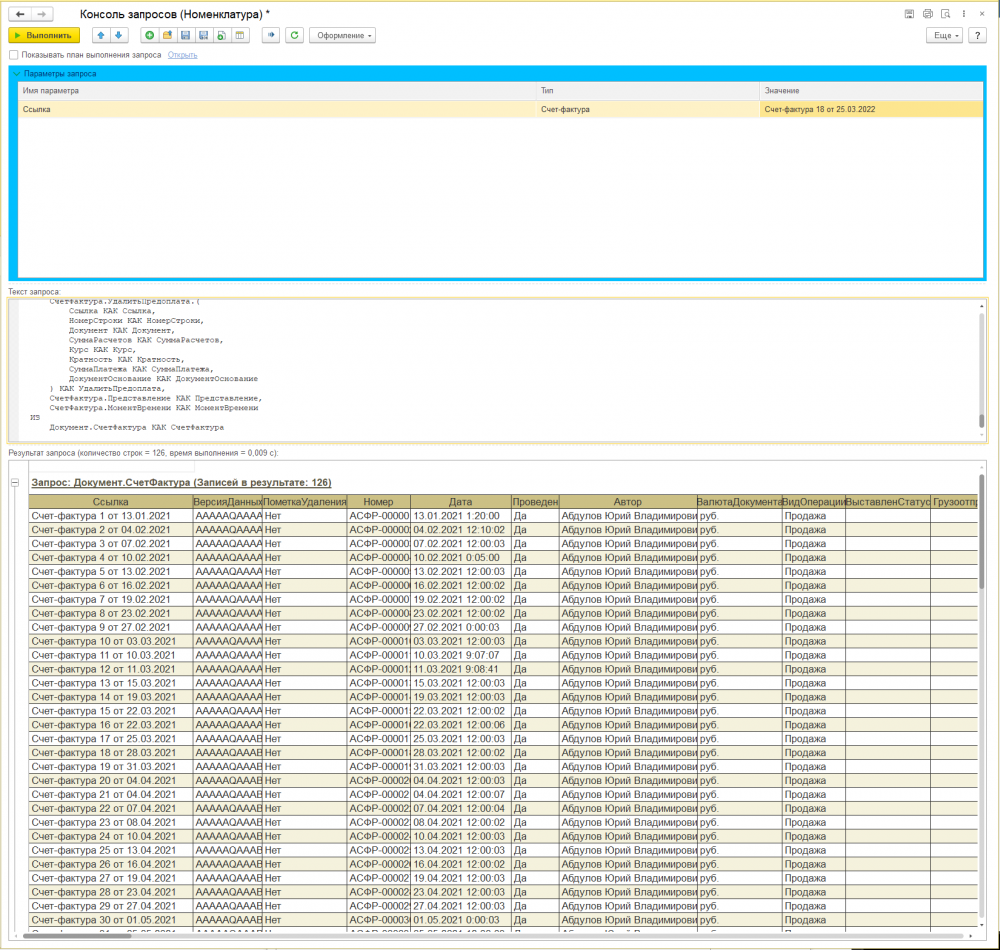Screen dimensions: 1000x950
Task: Refresh with the green circular arrow icon
Action: (x=294, y=35)
